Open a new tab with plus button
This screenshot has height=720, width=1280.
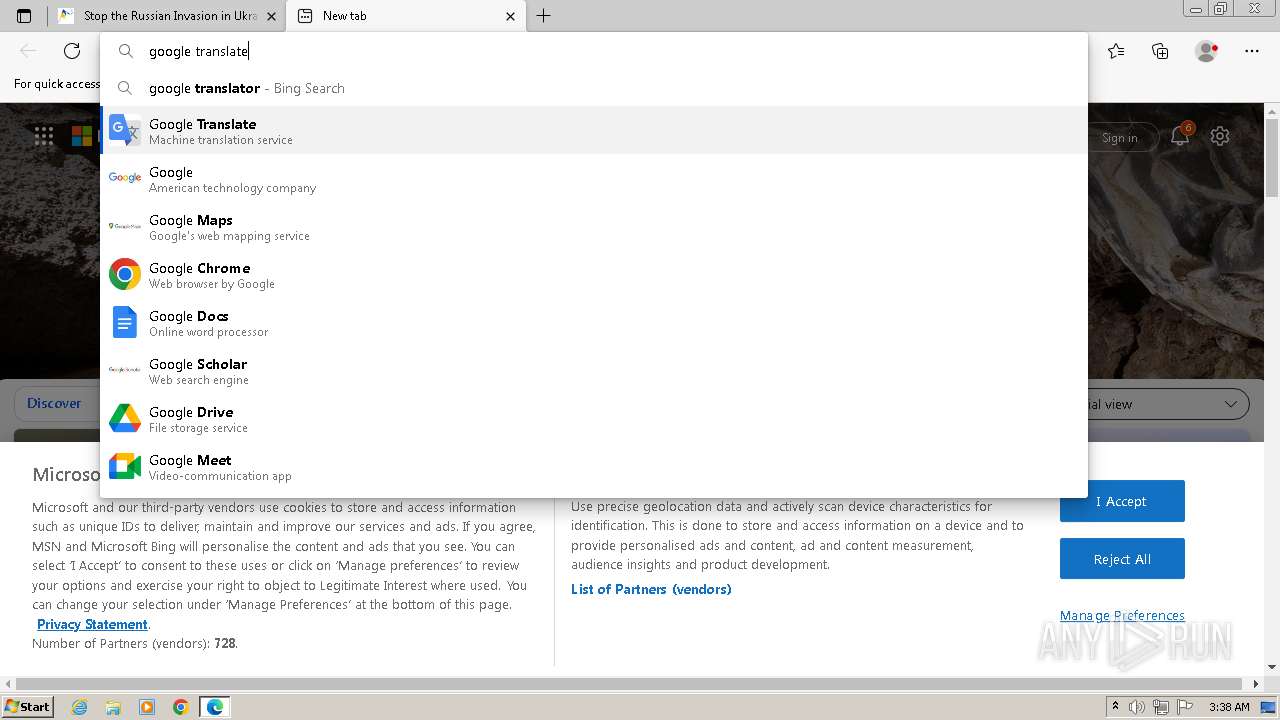(543, 16)
